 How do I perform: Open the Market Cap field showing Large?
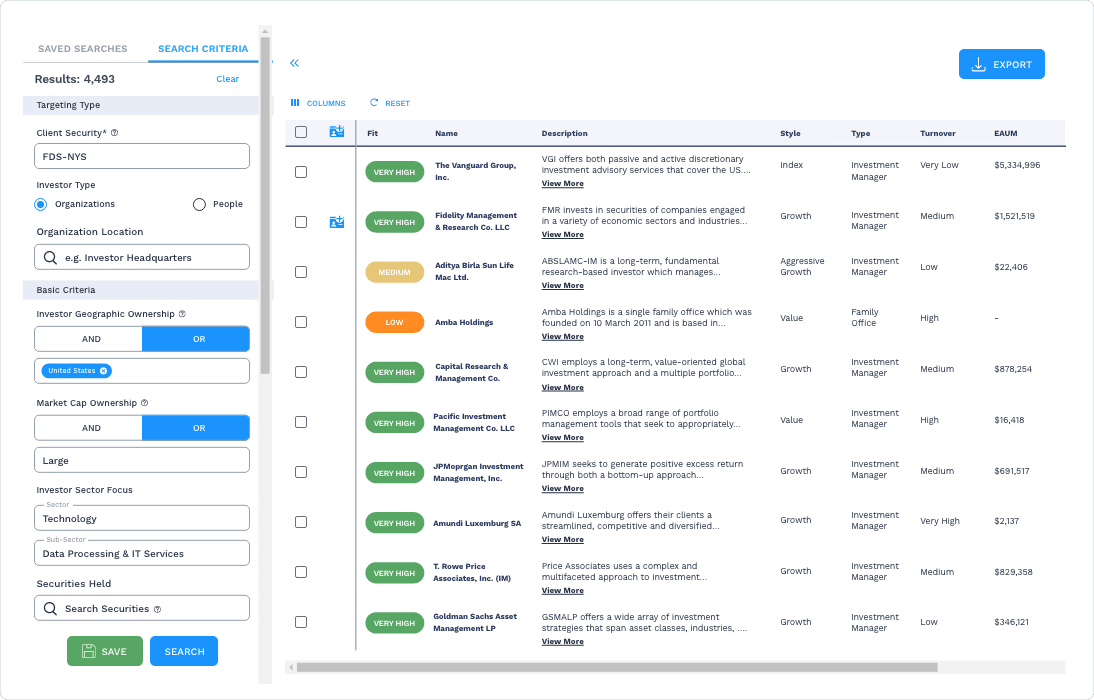tap(141, 462)
